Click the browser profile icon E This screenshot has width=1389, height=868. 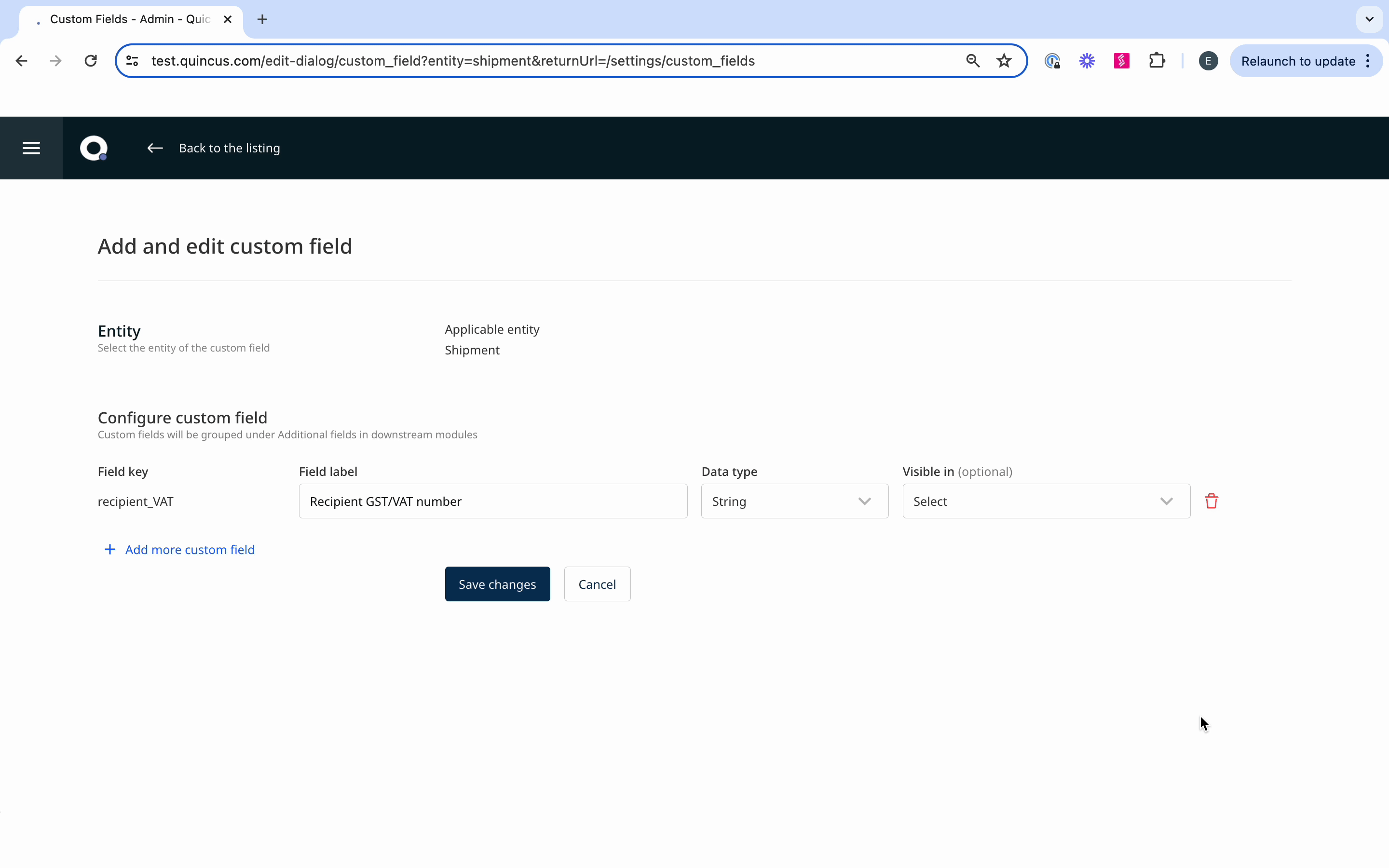(x=1208, y=61)
